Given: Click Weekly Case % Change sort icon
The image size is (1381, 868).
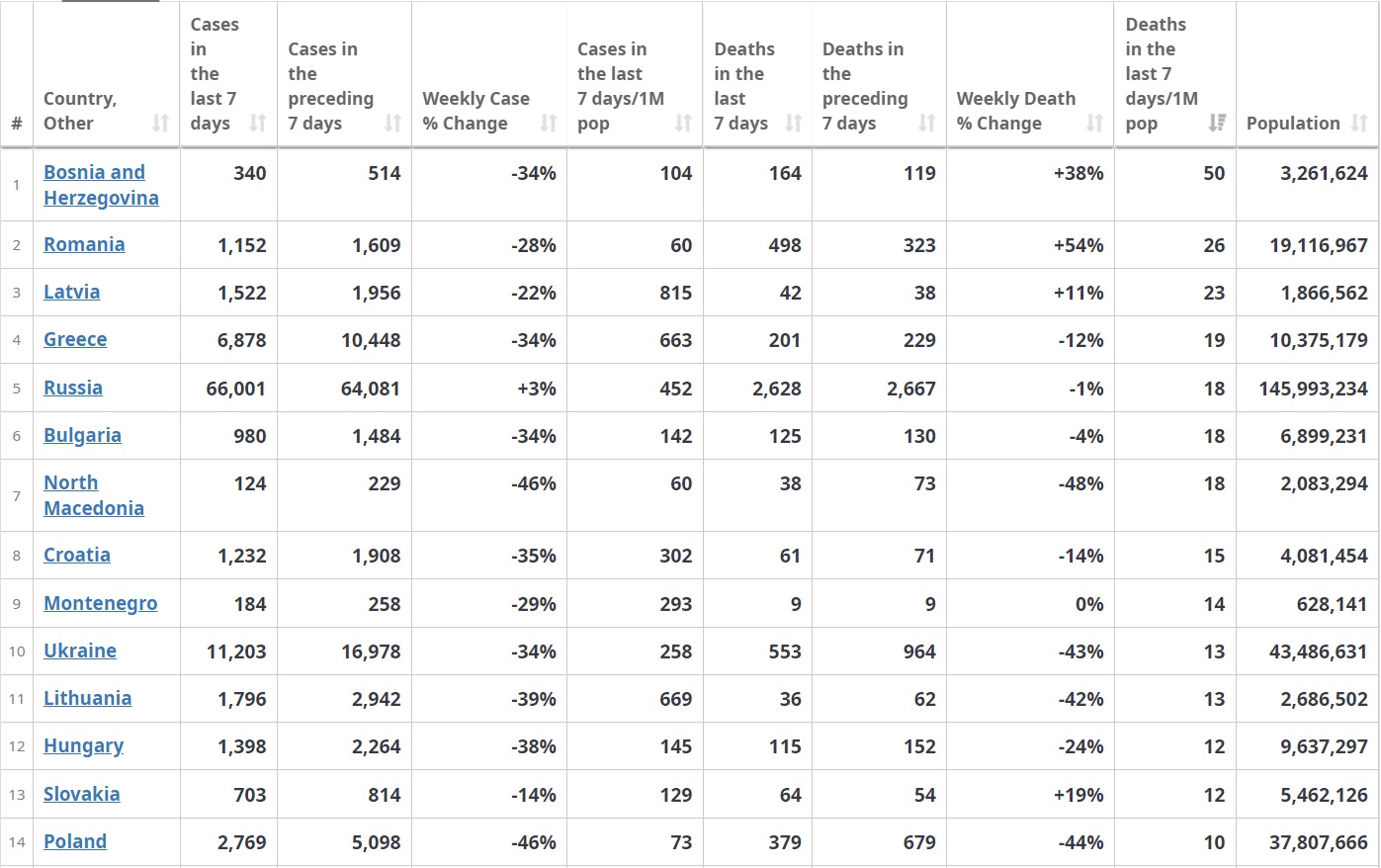Looking at the screenshot, I should (x=548, y=124).
